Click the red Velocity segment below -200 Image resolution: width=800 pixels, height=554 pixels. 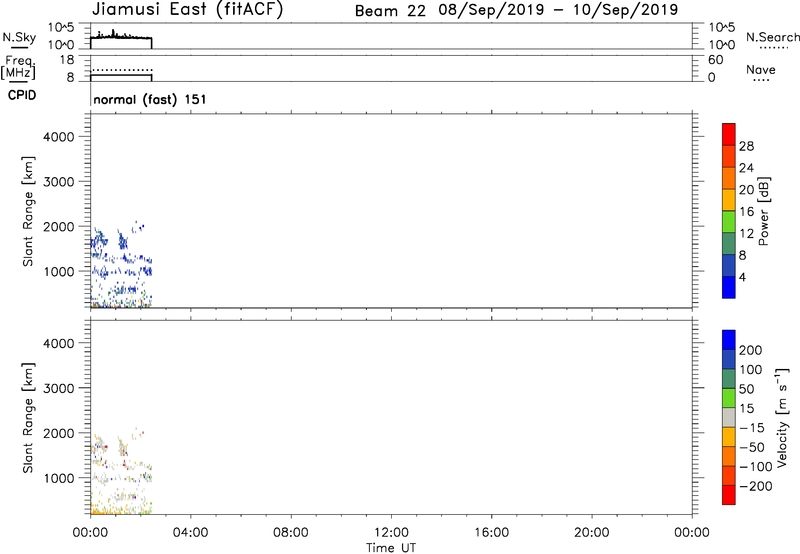729,495
